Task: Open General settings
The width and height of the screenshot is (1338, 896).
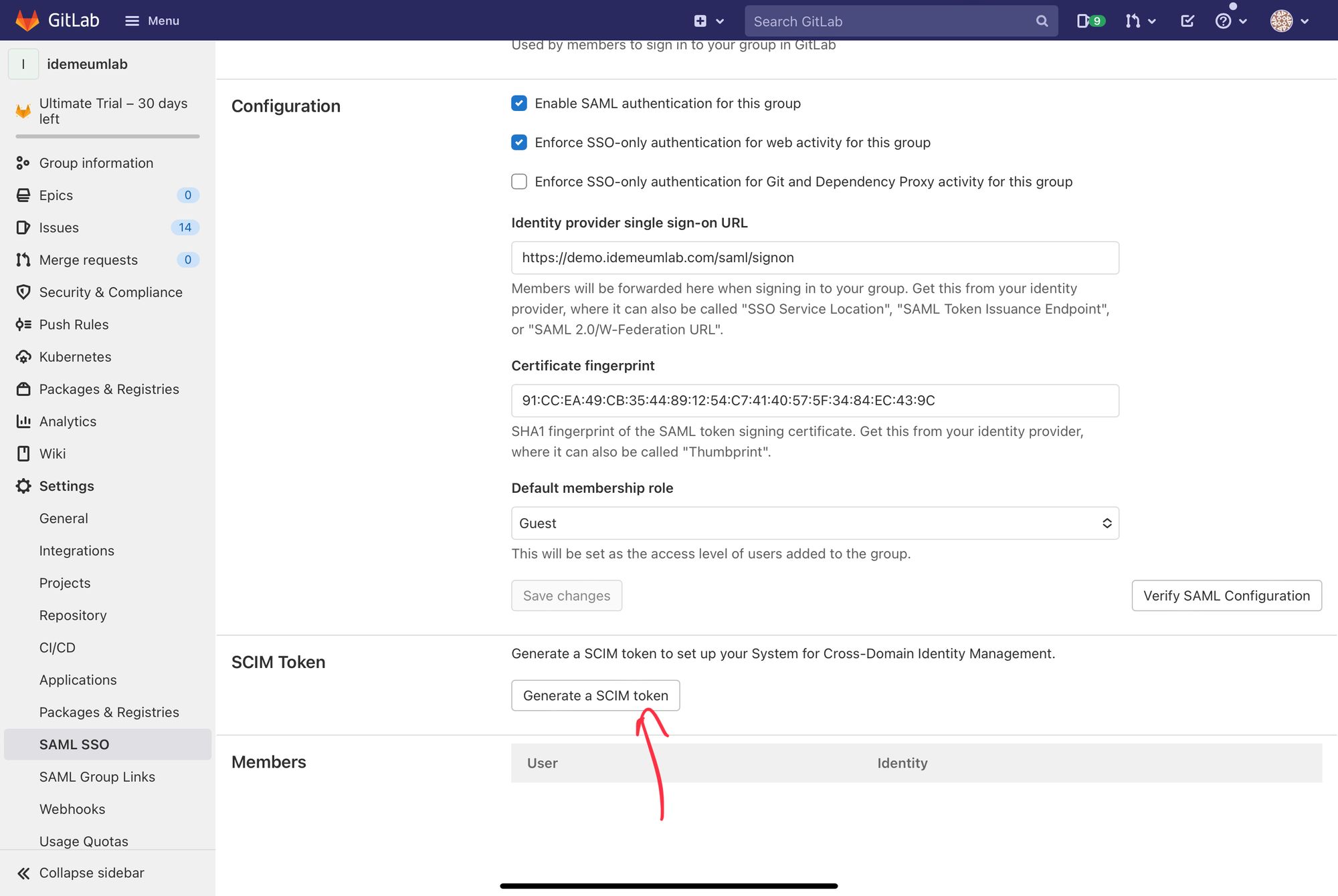Action: click(64, 518)
